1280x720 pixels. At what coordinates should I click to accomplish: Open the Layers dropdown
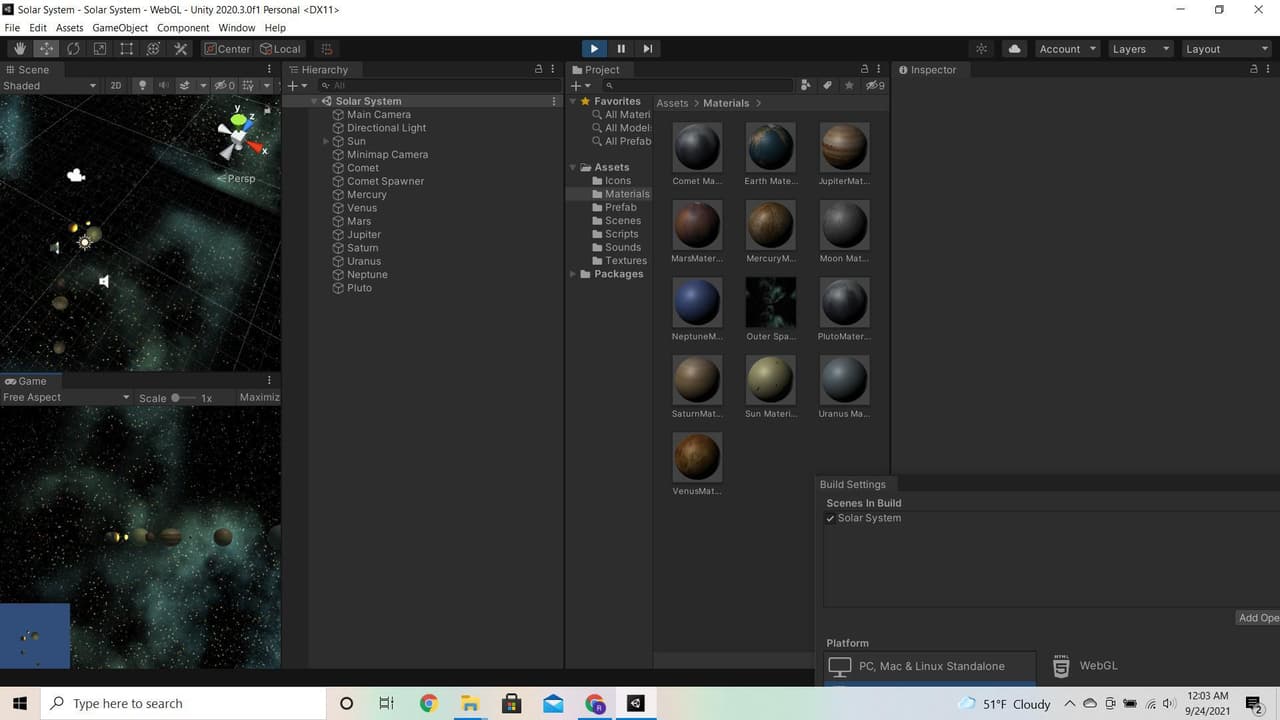tap(1139, 49)
